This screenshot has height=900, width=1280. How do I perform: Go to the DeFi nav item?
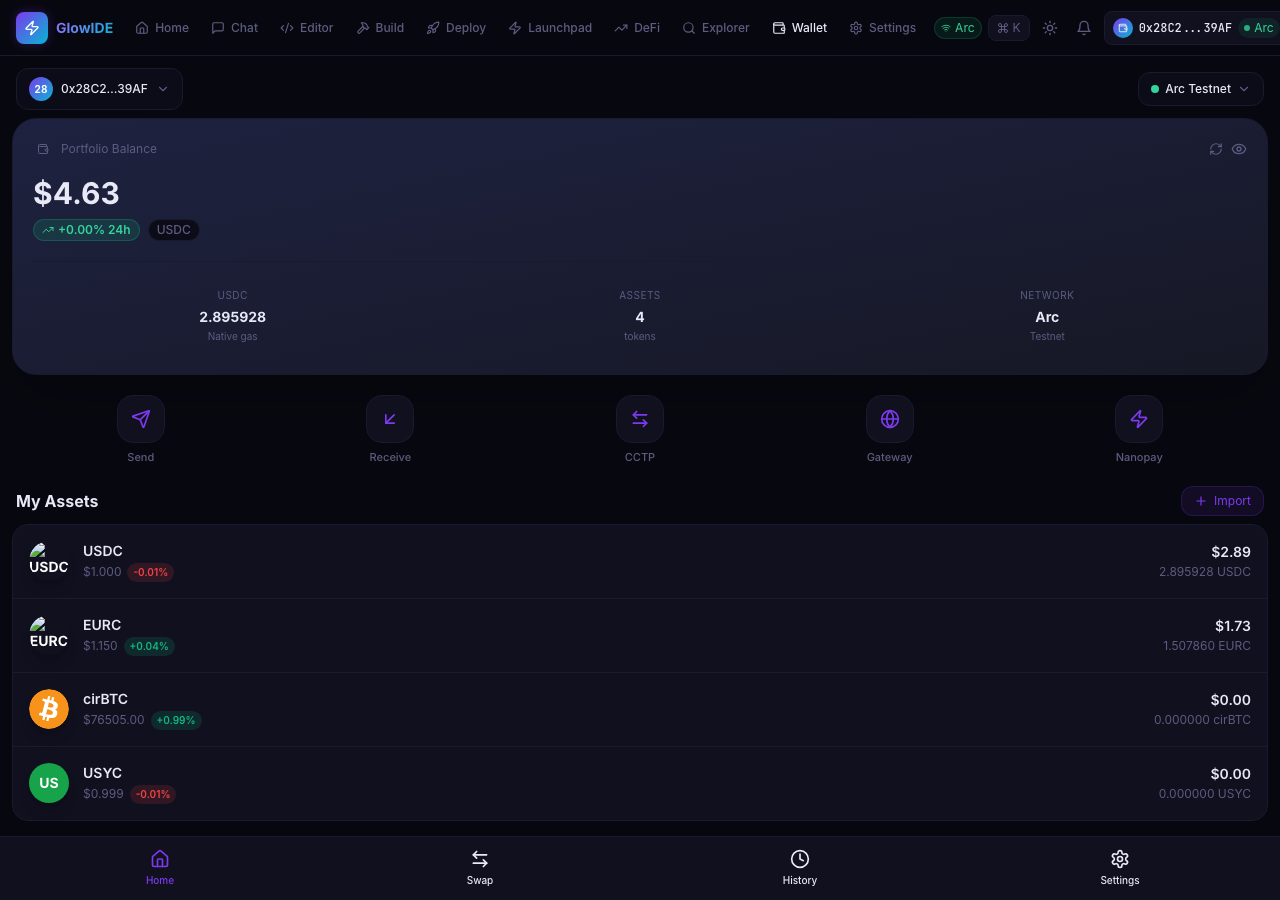pos(637,28)
